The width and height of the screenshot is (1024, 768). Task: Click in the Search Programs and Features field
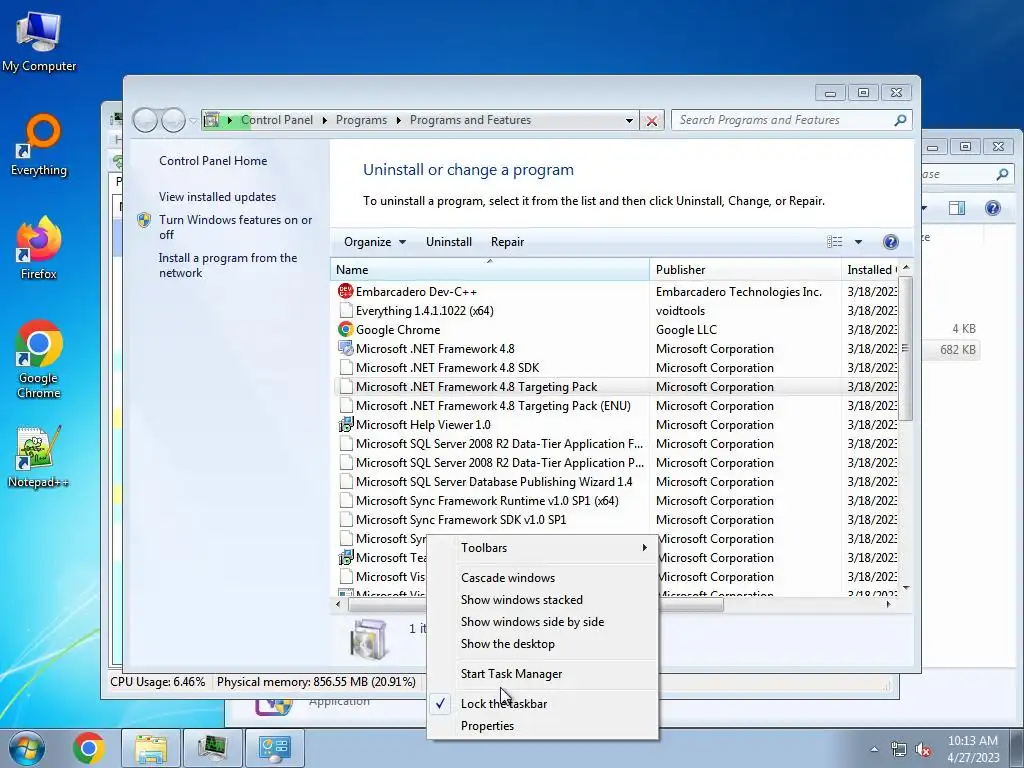(784, 120)
